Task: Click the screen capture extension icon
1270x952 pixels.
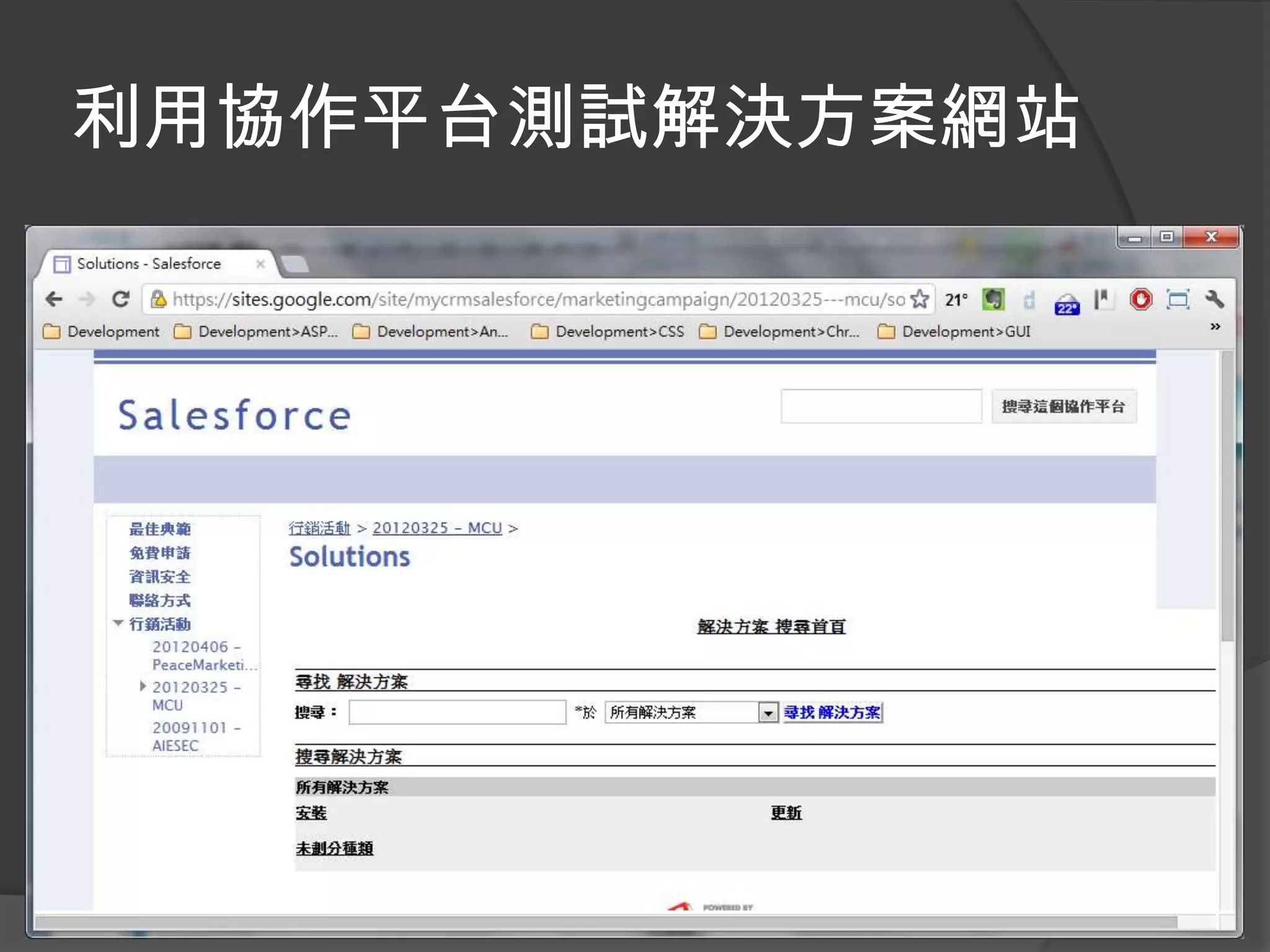Action: click(1178, 300)
